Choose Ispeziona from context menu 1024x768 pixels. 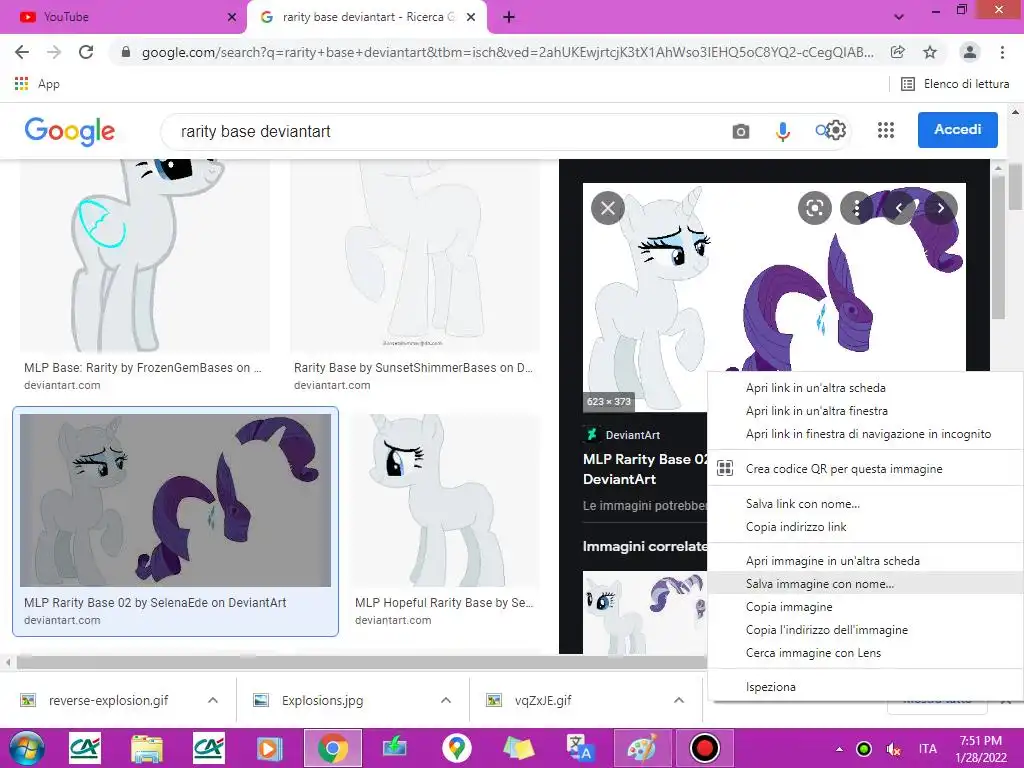(x=865, y=687)
